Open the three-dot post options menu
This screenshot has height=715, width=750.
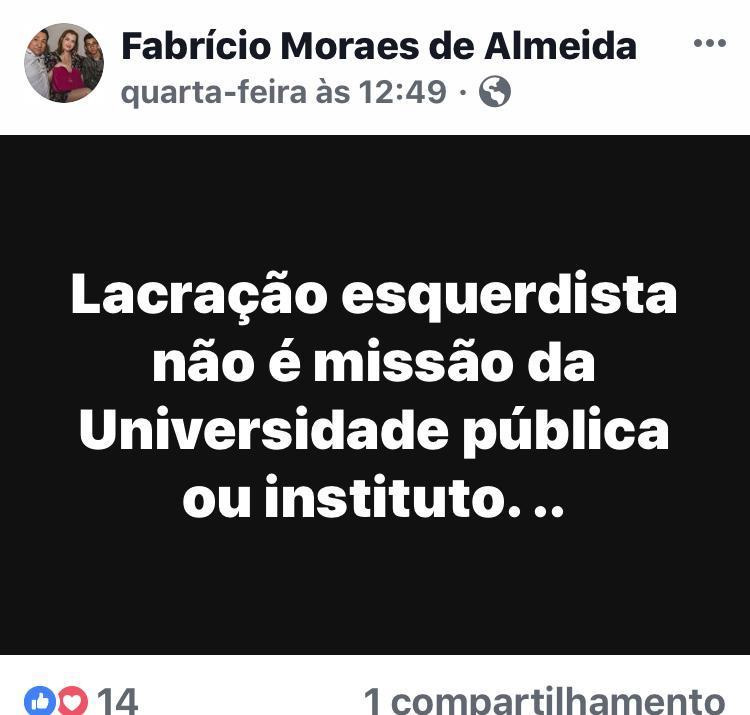(710, 43)
